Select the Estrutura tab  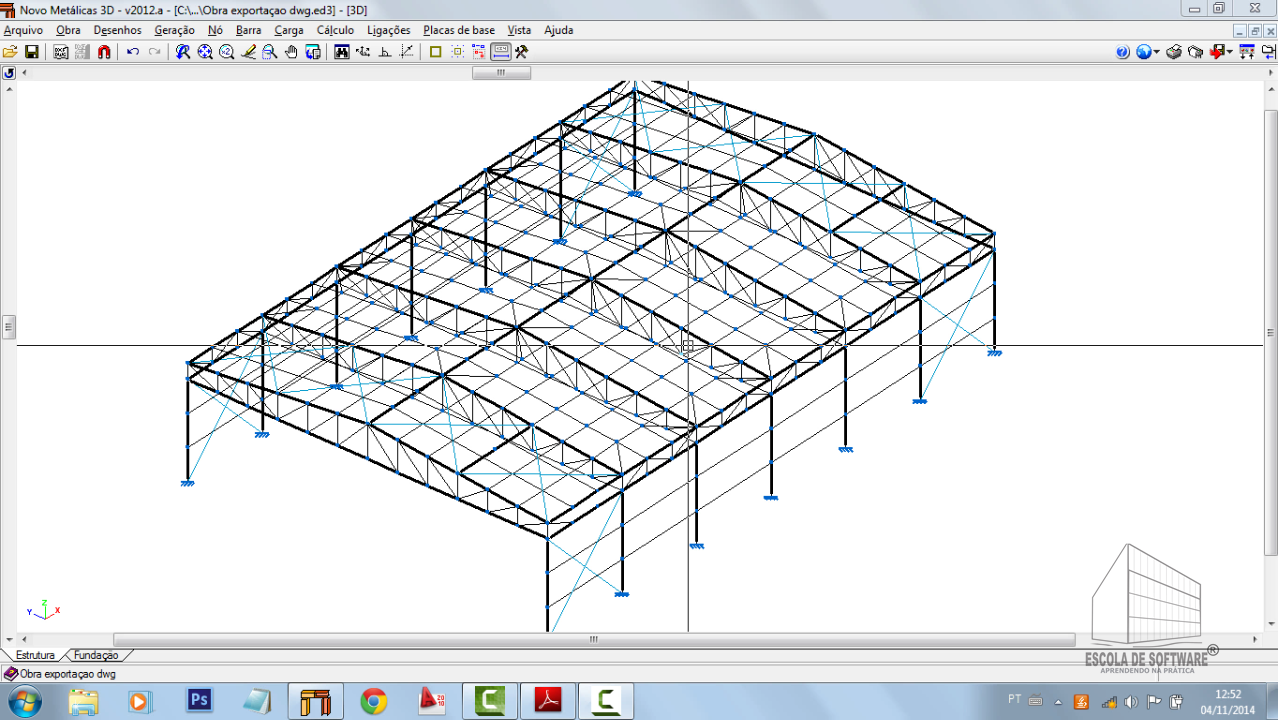tap(35, 655)
